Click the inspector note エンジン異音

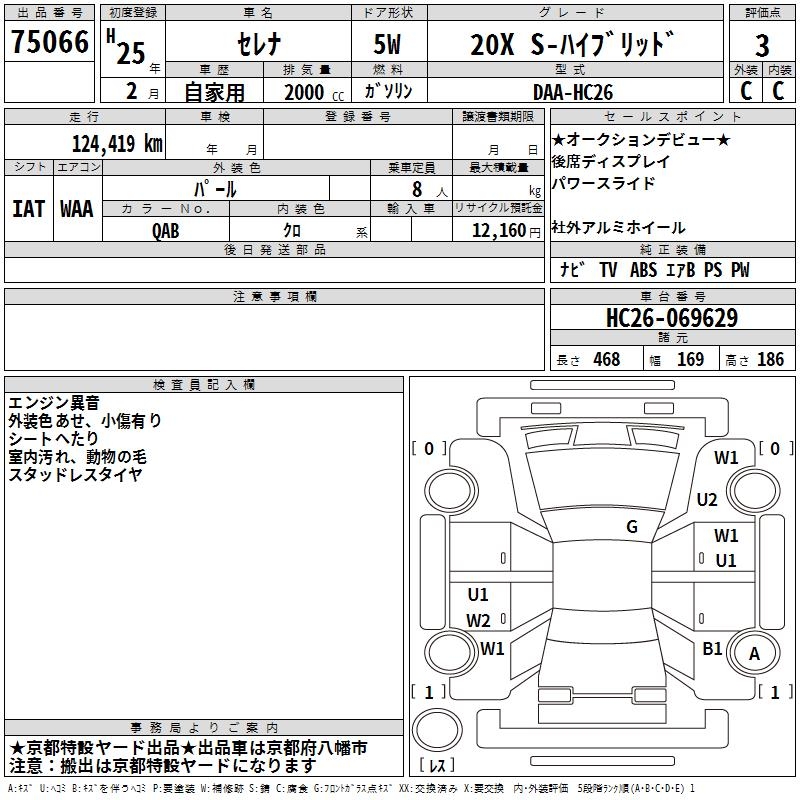(54, 403)
